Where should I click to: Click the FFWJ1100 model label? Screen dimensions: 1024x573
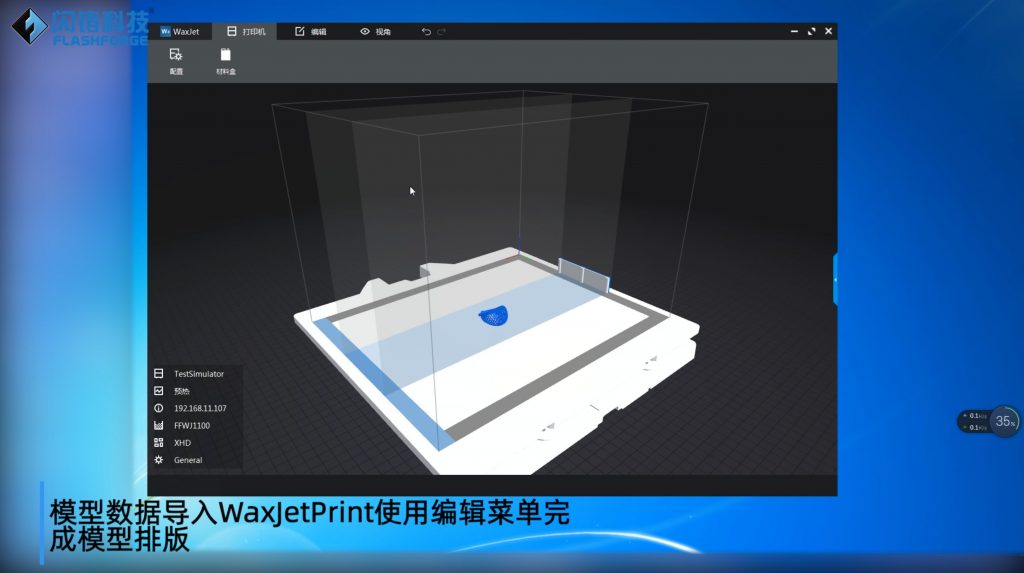pos(192,425)
